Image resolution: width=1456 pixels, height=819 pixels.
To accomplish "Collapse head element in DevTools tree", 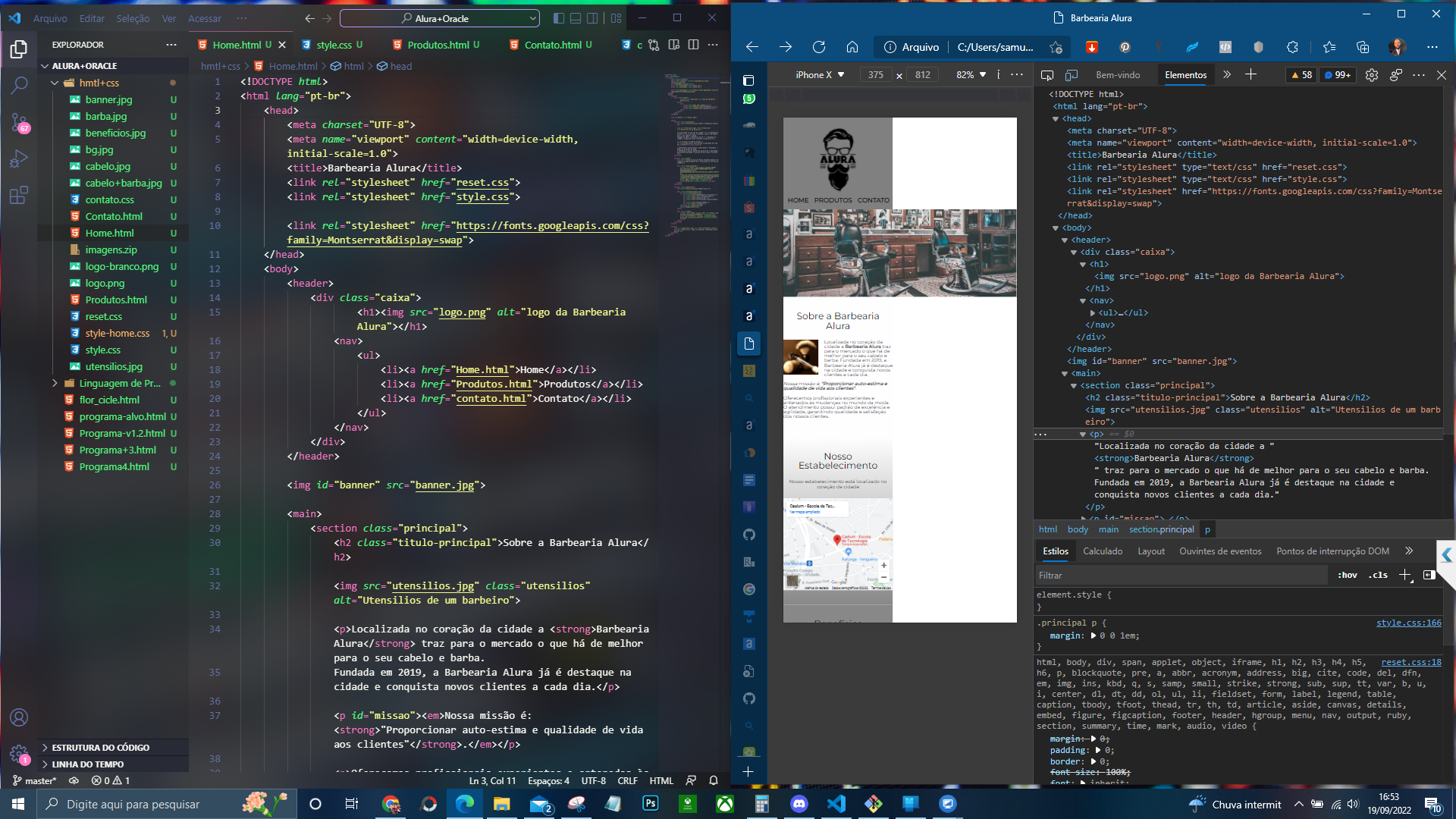I will pos(1056,118).
